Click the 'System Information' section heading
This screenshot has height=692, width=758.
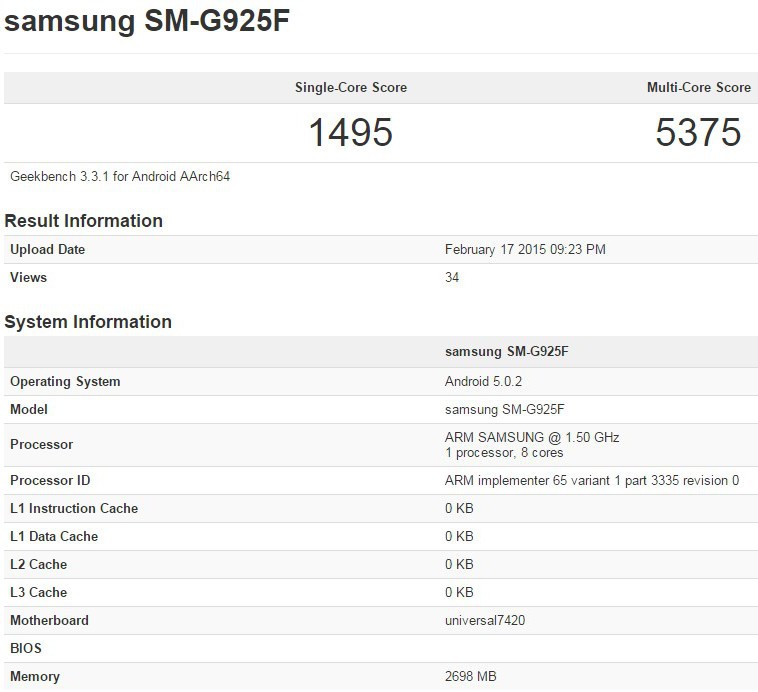pyautogui.click(x=88, y=322)
